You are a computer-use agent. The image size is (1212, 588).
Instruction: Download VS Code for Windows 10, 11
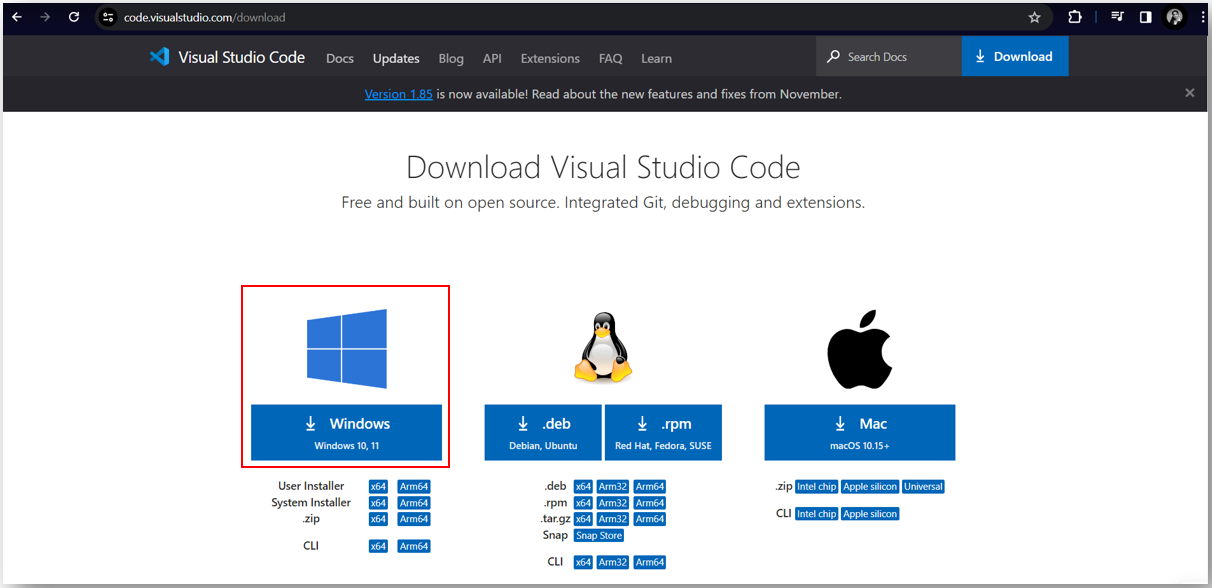[x=345, y=432]
